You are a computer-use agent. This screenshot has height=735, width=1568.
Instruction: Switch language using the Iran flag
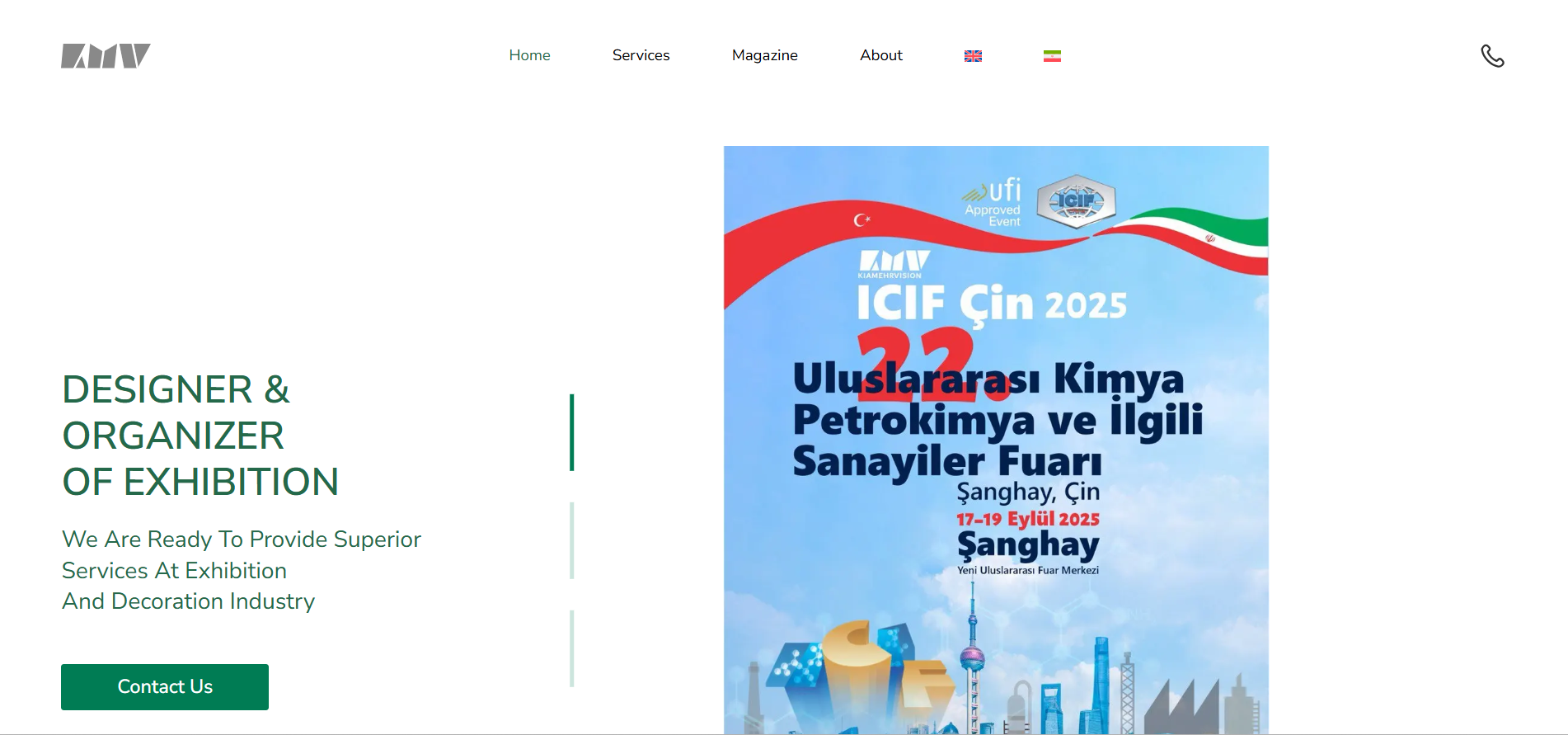point(1052,56)
